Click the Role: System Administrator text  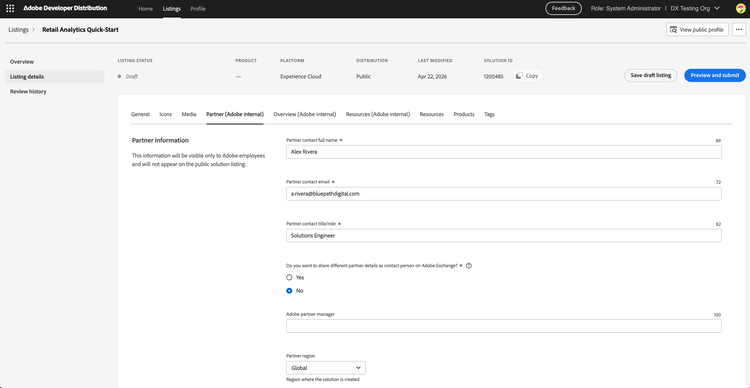click(x=626, y=9)
